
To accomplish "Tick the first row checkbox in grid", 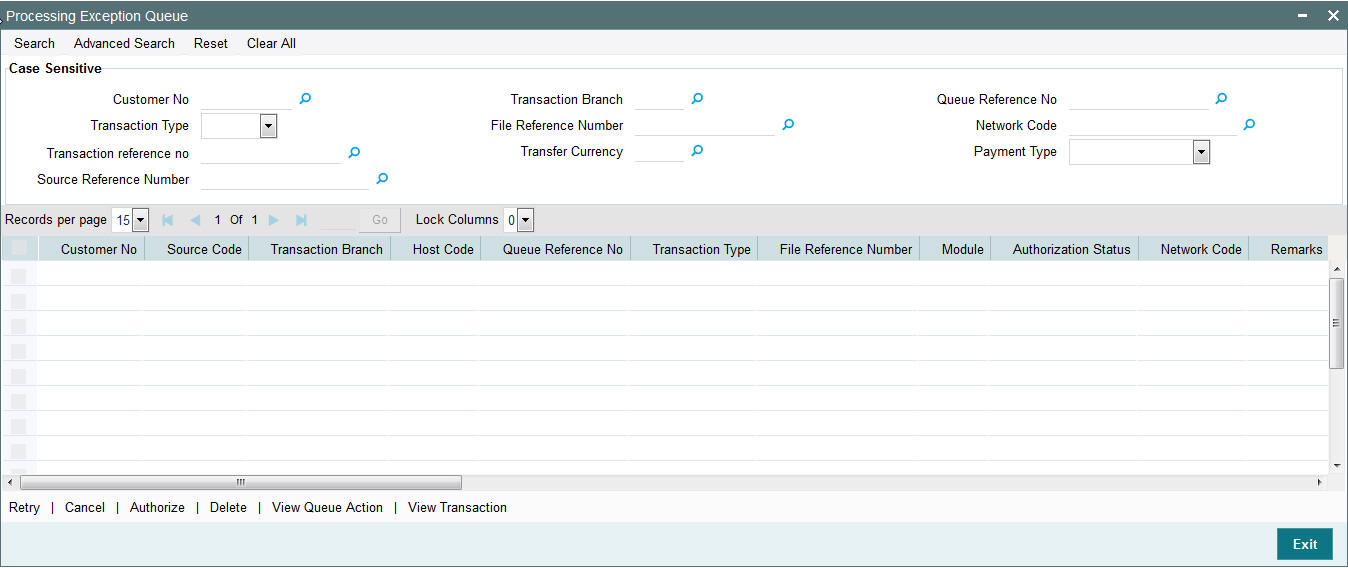I will 18,276.
